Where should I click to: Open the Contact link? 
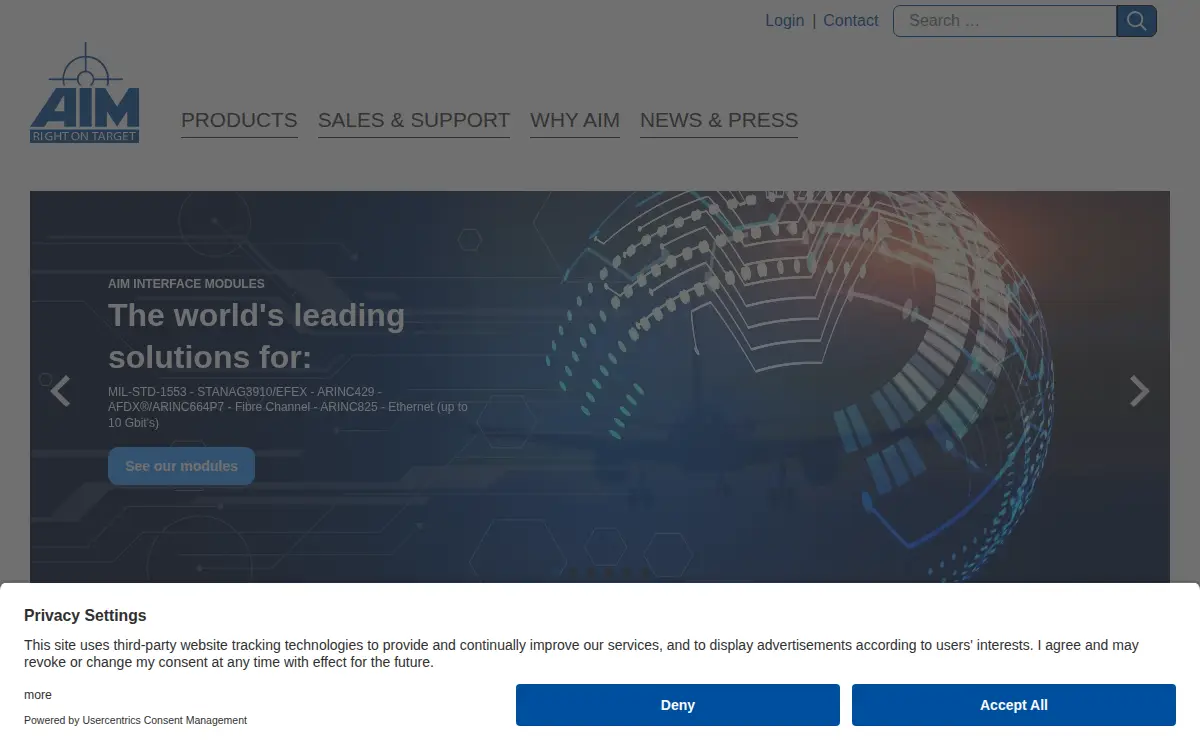tap(851, 20)
